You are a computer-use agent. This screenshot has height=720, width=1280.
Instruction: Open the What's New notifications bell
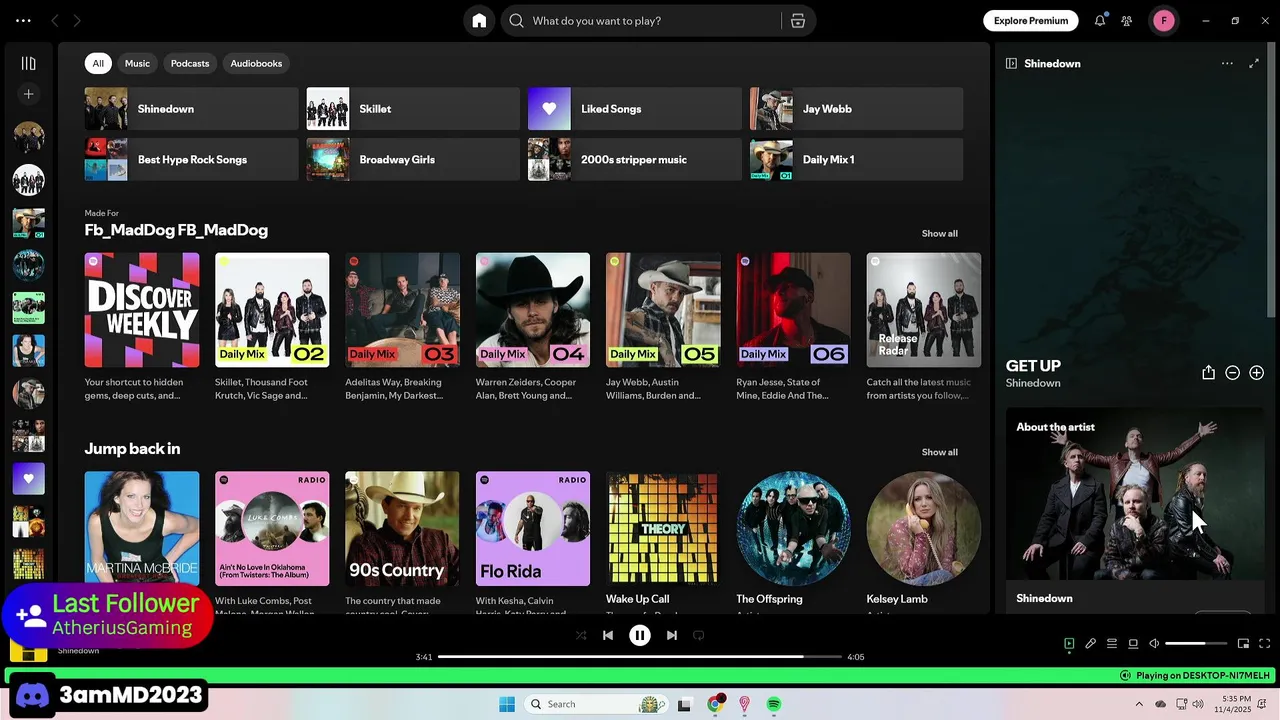(x=1100, y=20)
